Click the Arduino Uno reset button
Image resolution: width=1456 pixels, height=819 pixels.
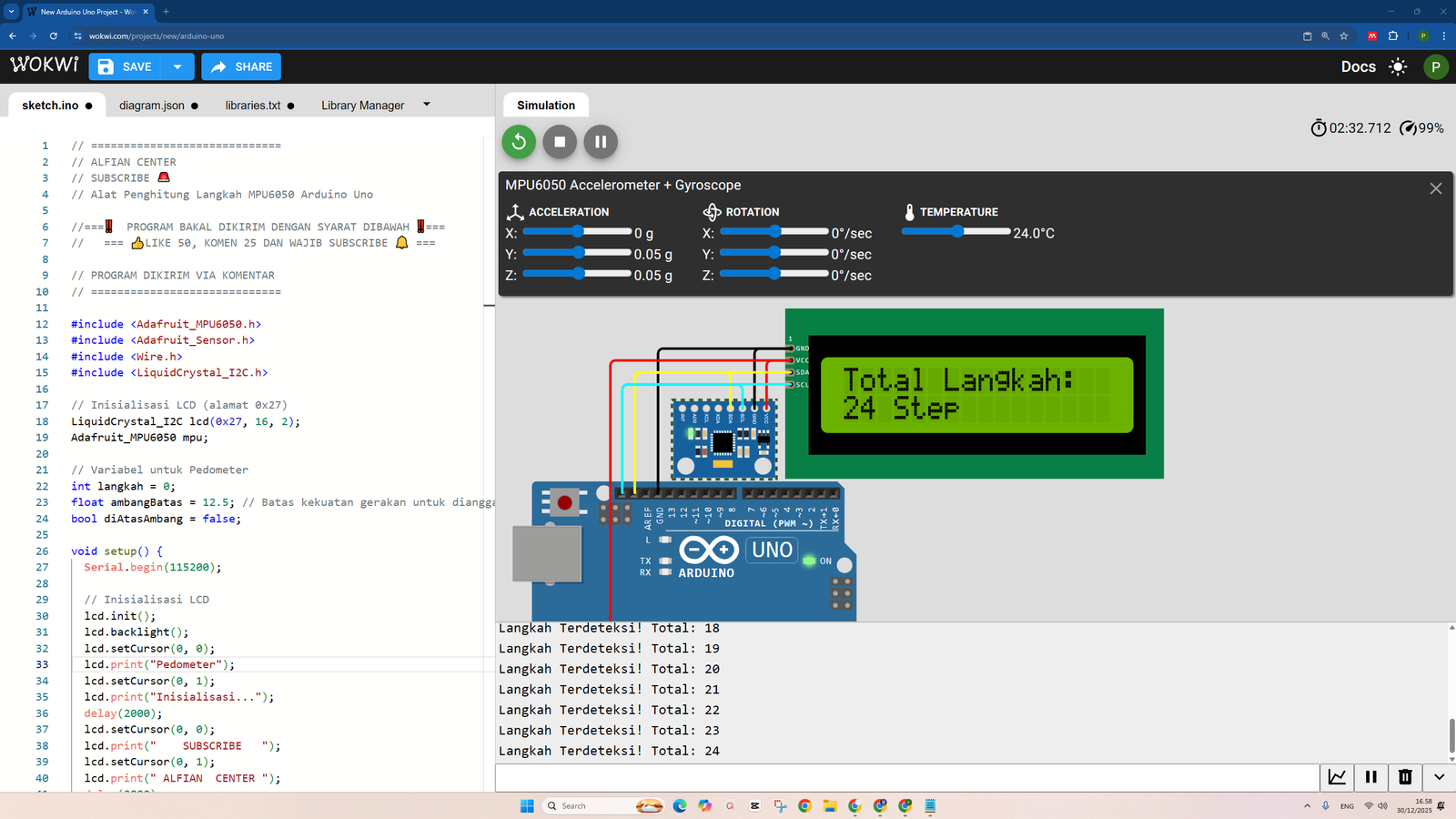point(564,502)
